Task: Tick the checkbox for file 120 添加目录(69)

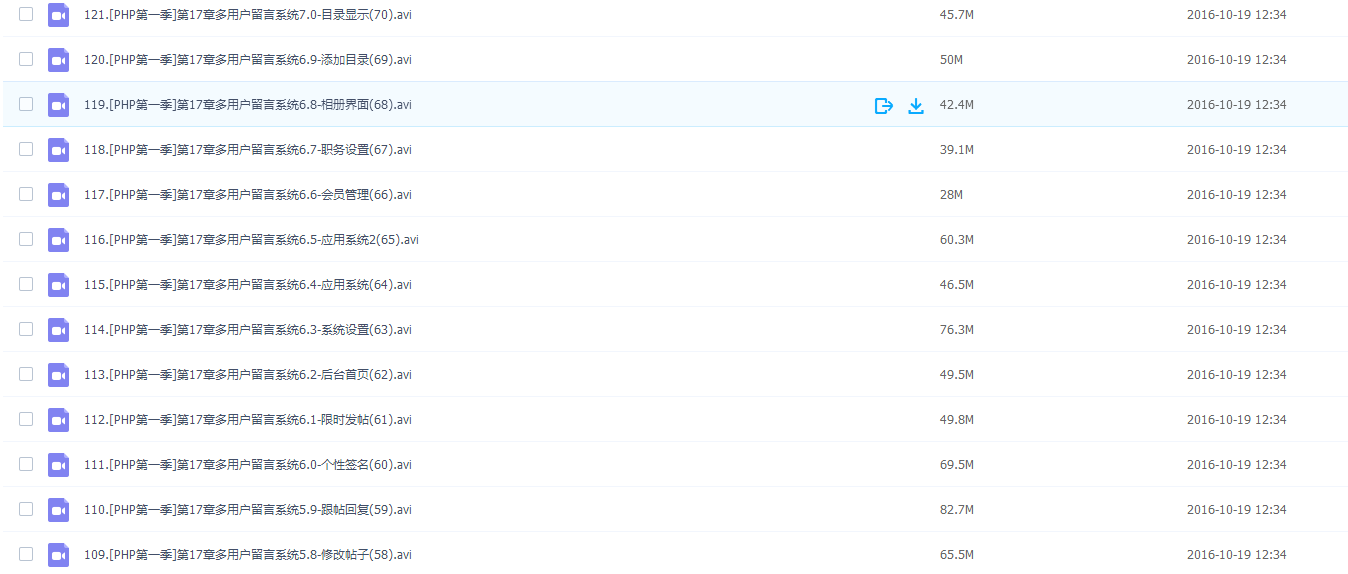Action: (x=26, y=59)
